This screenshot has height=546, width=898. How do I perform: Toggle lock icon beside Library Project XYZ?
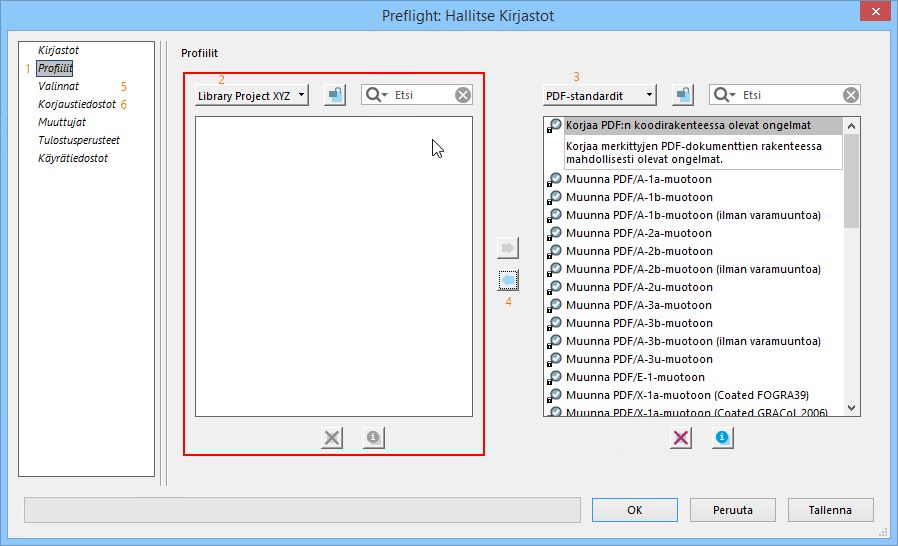tap(335, 95)
